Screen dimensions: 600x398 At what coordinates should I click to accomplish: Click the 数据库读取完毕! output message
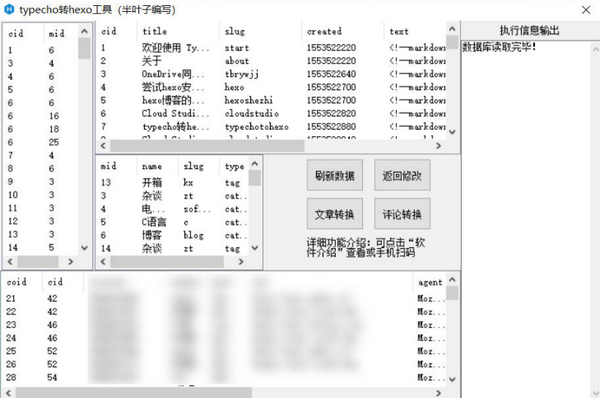(x=499, y=47)
